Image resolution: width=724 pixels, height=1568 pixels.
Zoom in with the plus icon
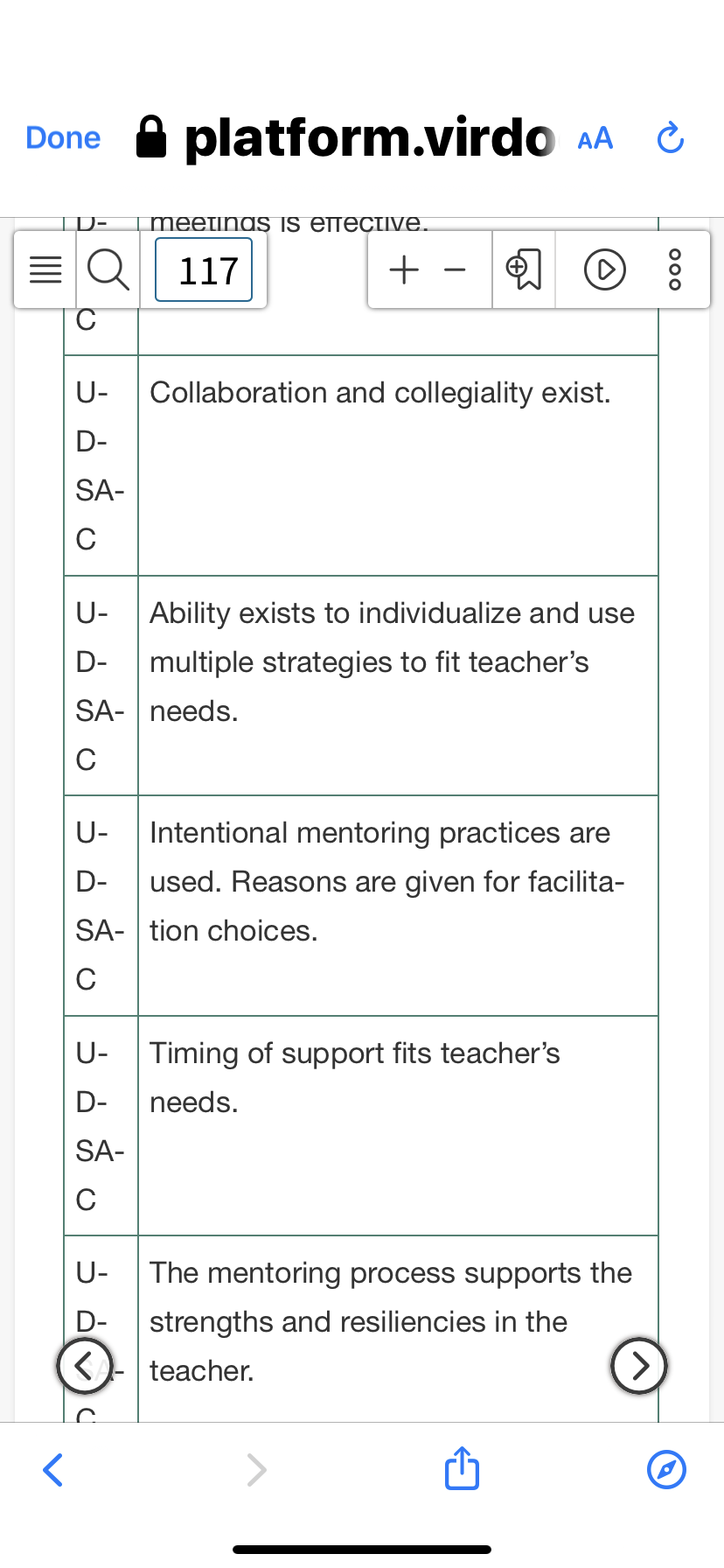tap(404, 269)
